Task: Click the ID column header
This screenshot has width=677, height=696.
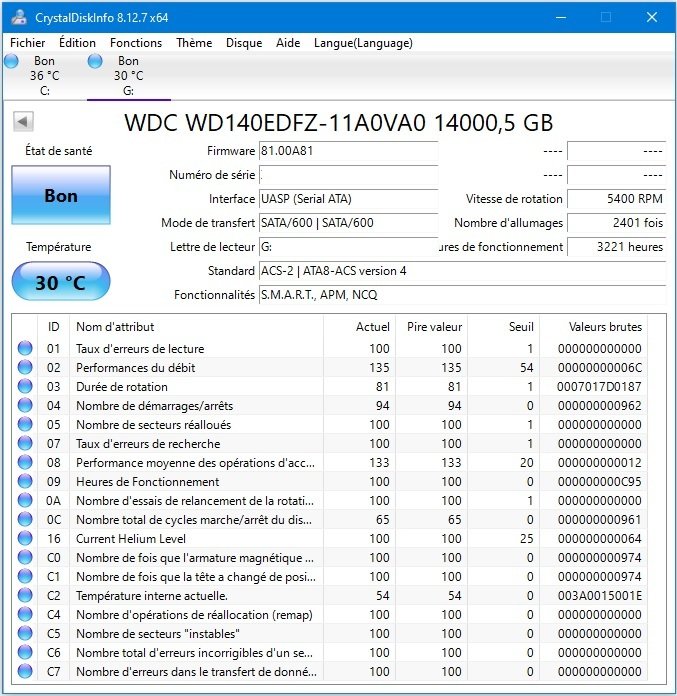Action: [53, 327]
